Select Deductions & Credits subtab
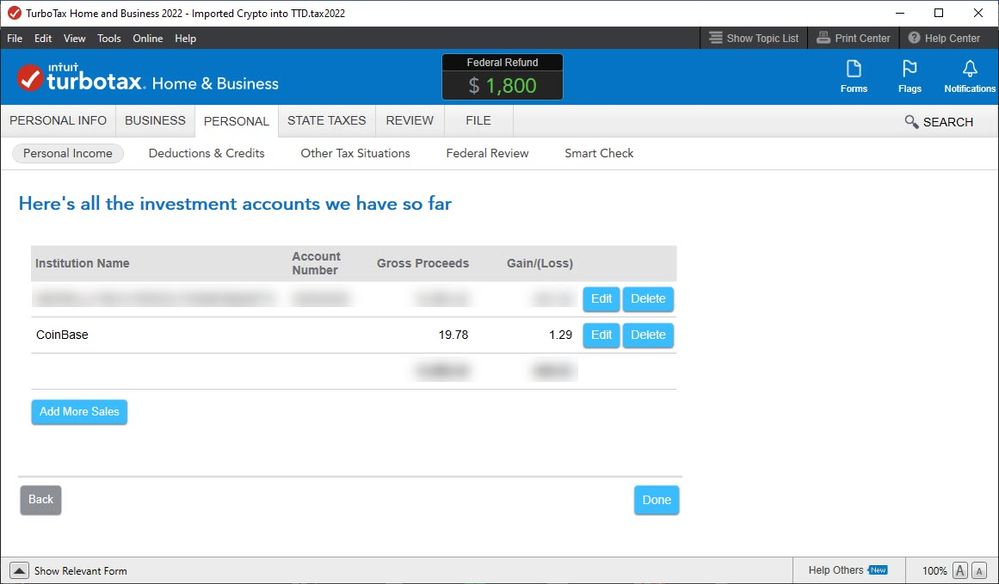999x584 pixels. click(206, 153)
